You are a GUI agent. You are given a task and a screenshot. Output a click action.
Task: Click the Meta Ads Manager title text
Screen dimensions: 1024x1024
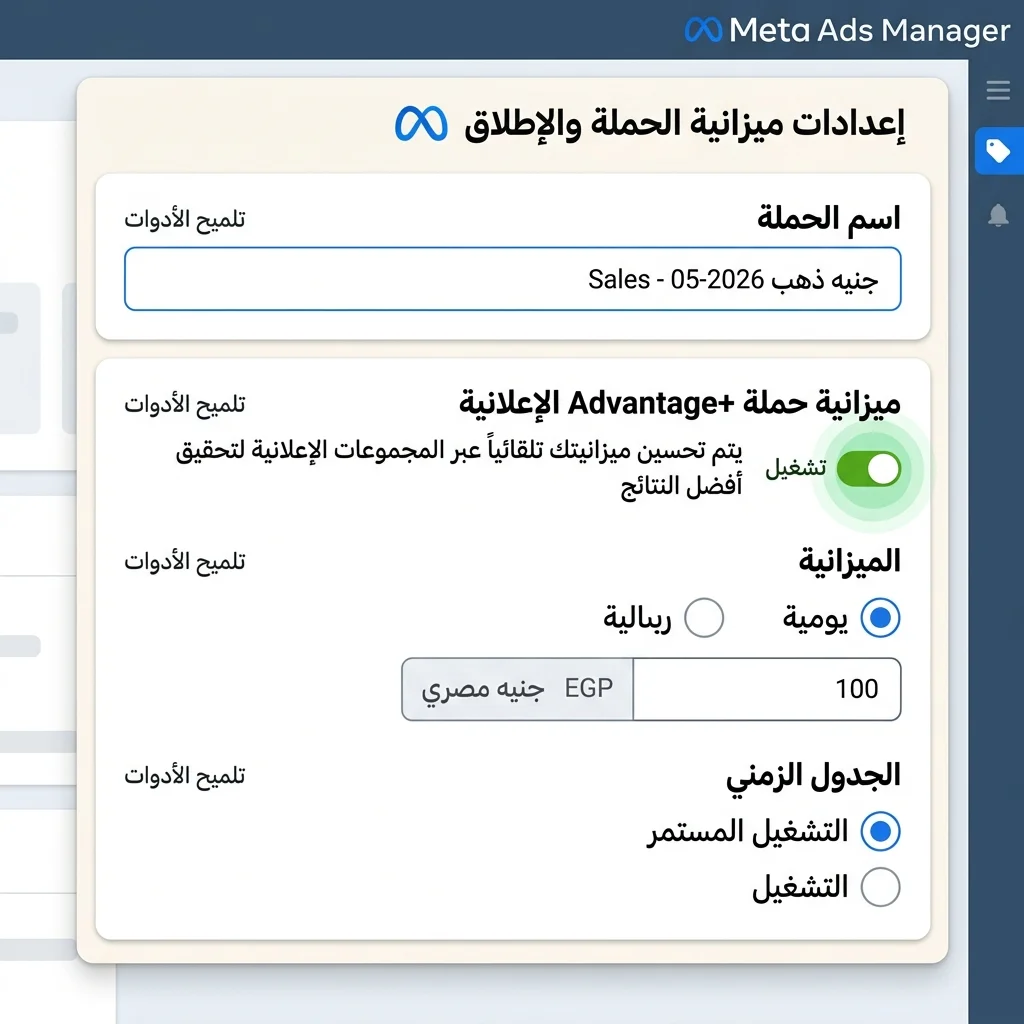pyautogui.click(x=869, y=30)
